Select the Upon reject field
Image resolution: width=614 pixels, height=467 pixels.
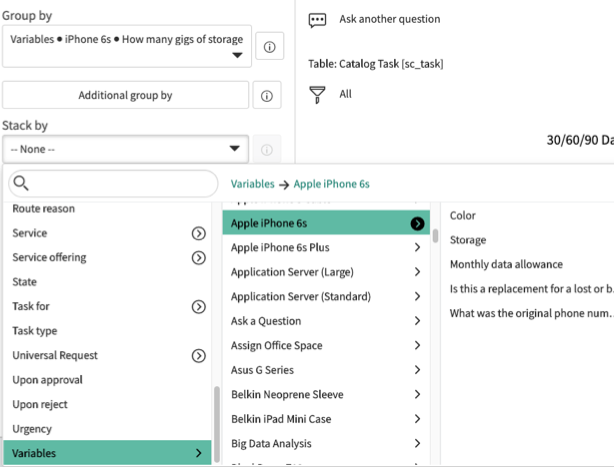click(x=107, y=404)
